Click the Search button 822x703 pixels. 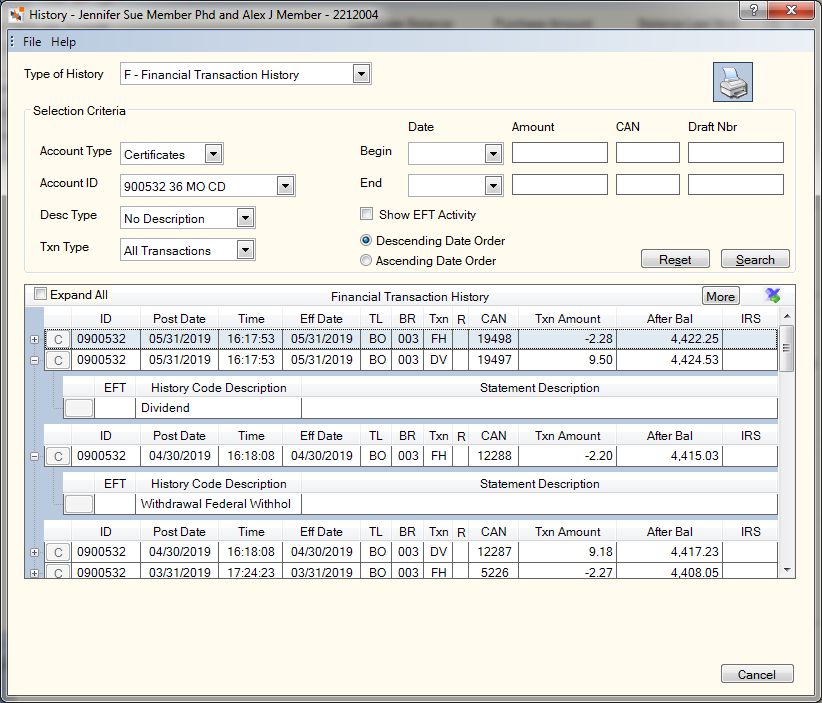(755, 259)
